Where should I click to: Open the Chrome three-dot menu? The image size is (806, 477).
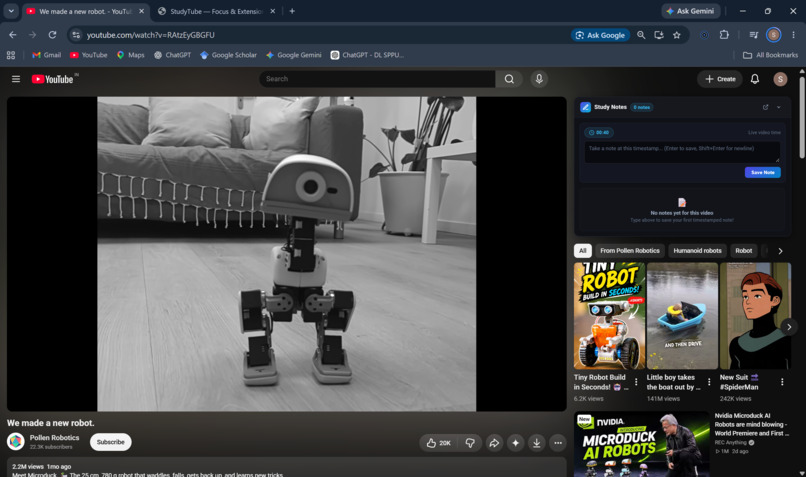[x=793, y=35]
